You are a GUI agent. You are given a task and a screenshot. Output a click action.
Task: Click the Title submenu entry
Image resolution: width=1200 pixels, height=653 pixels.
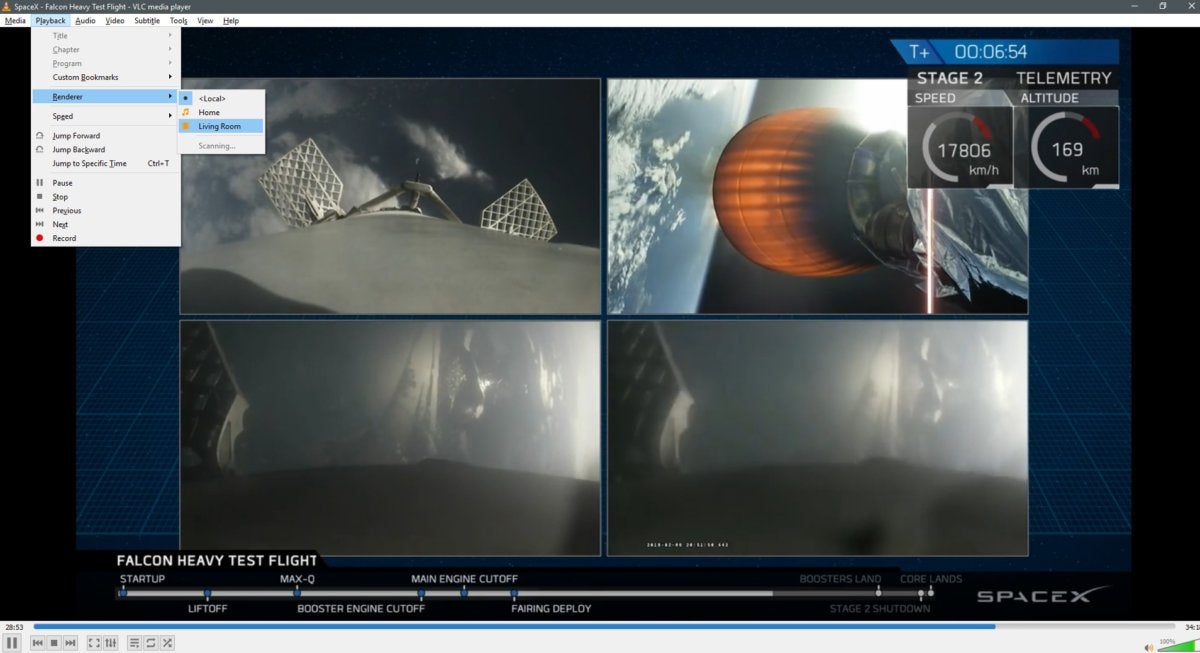point(105,35)
